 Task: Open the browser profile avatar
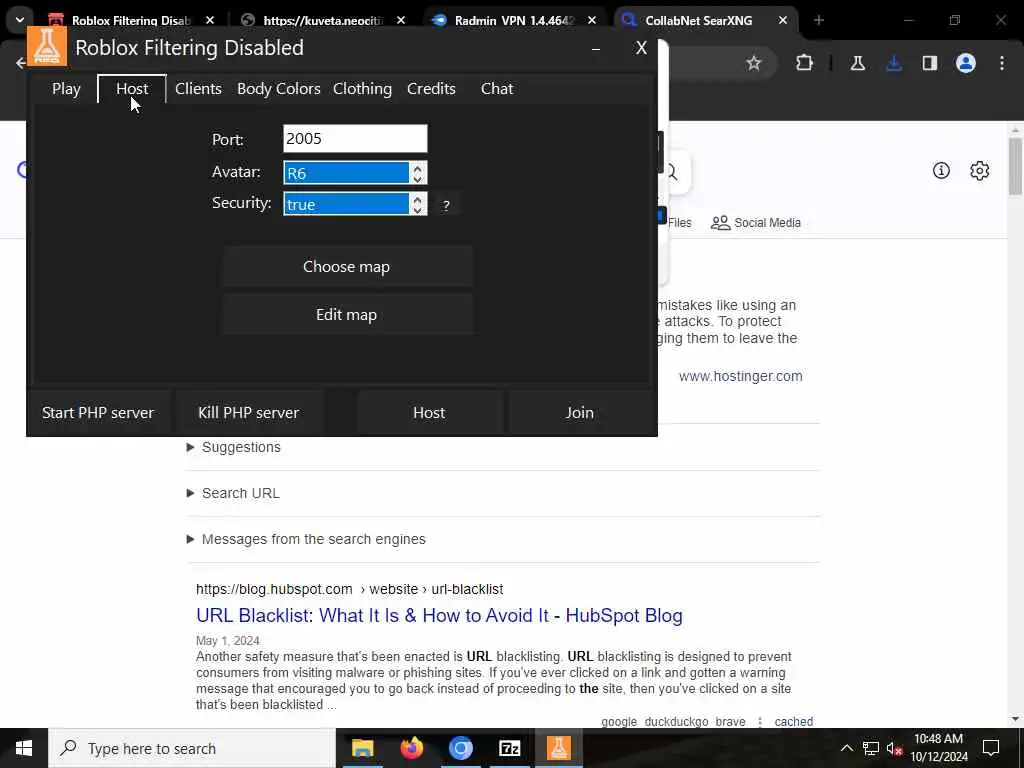pyautogui.click(x=966, y=63)
